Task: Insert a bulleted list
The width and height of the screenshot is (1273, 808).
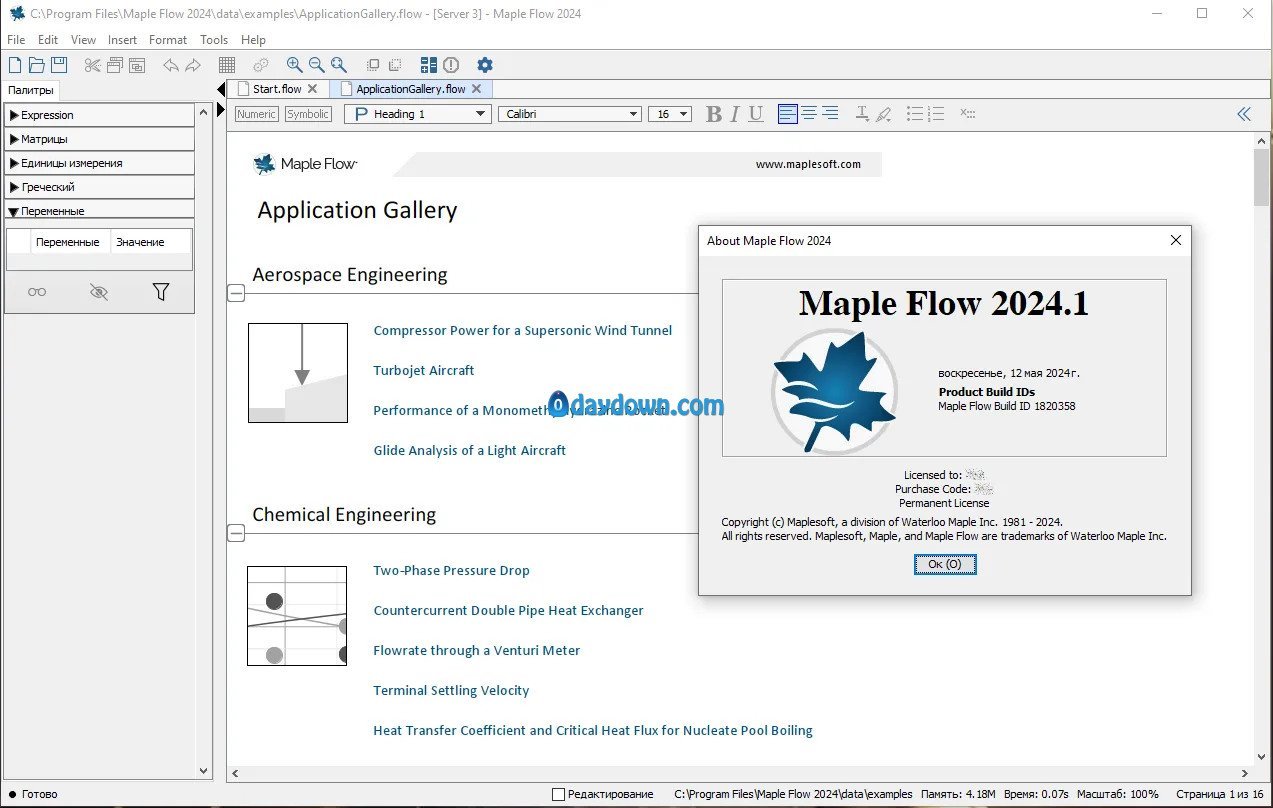Action: (915, 114)
